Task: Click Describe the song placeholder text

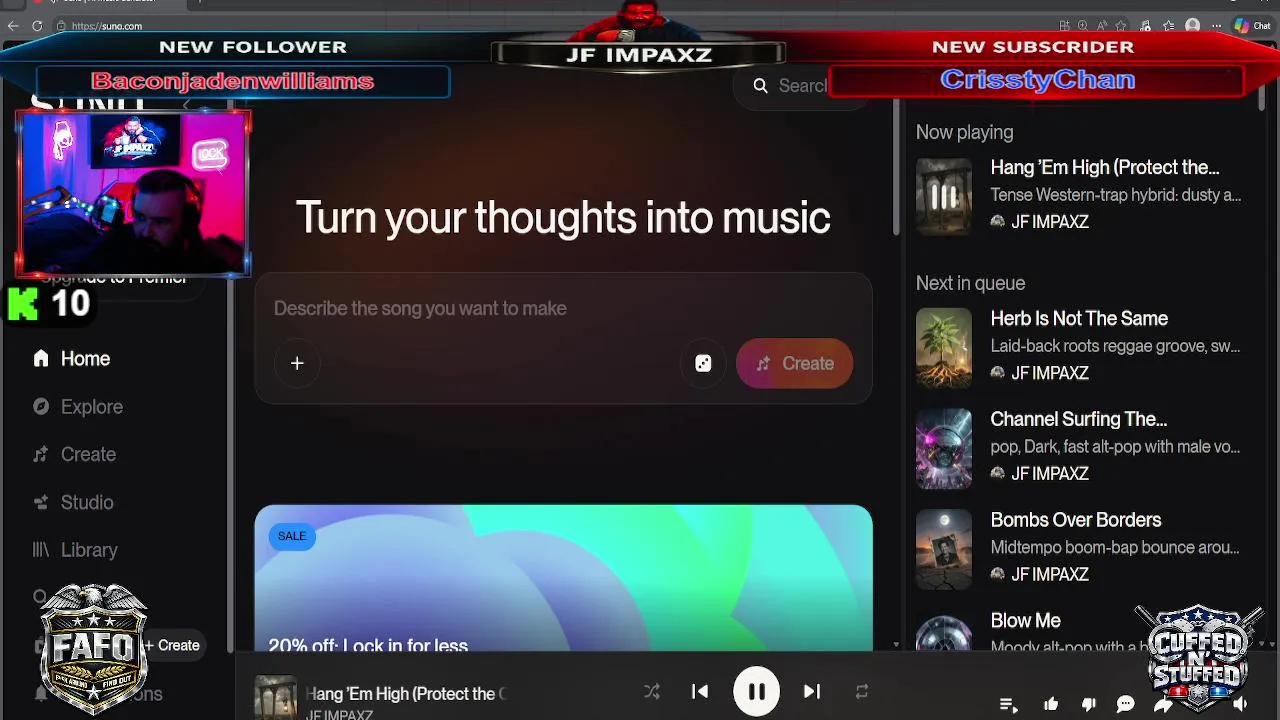Action: click(420, 309)
